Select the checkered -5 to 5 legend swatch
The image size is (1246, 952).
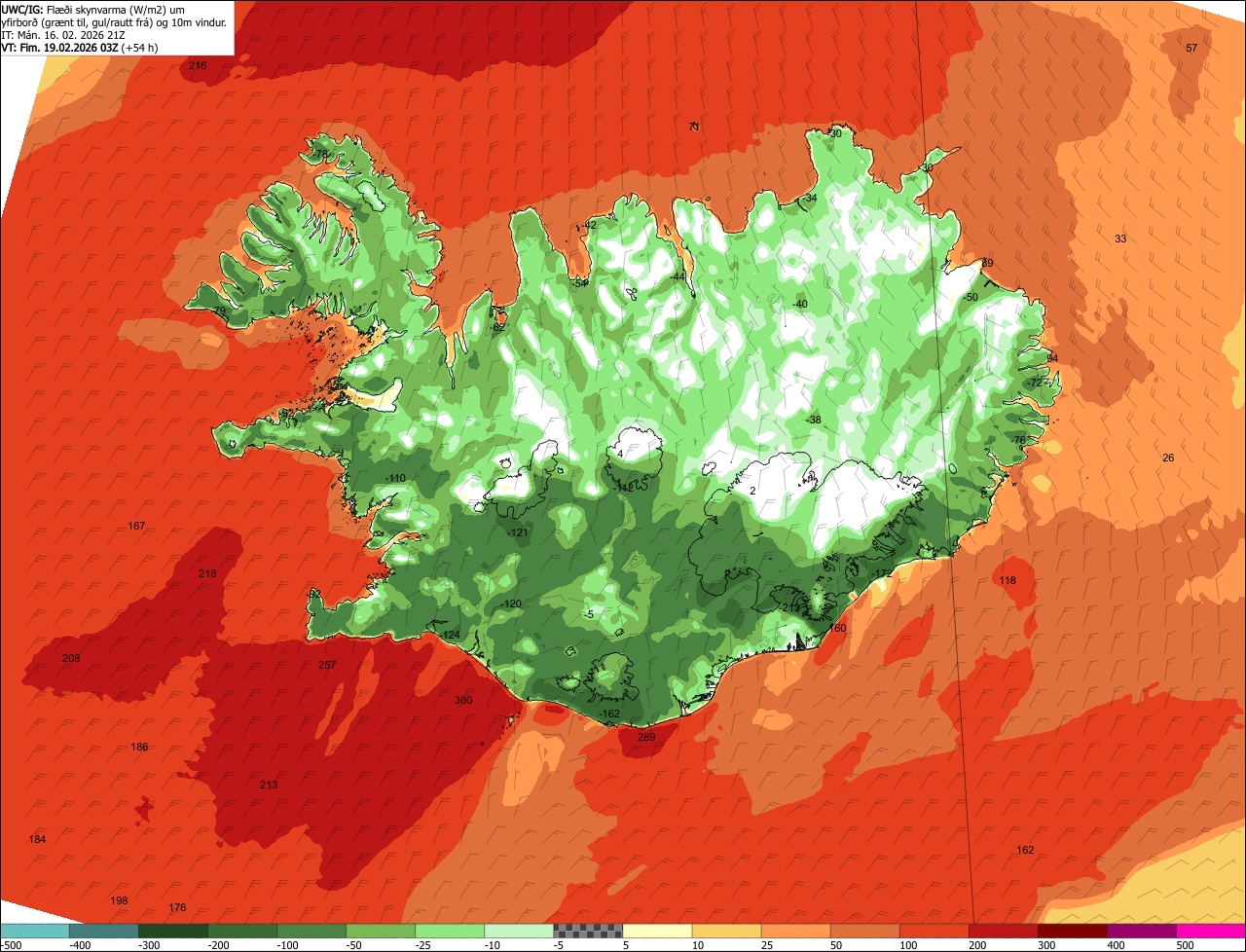(x=588, y=931)
